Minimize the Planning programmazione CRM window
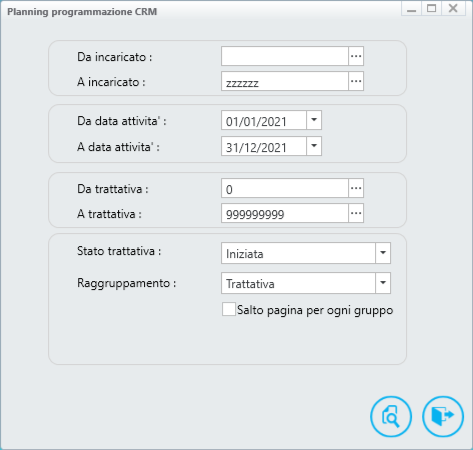Image resolution: width=473 pixels, height=450 pixels. coord(412,8)
